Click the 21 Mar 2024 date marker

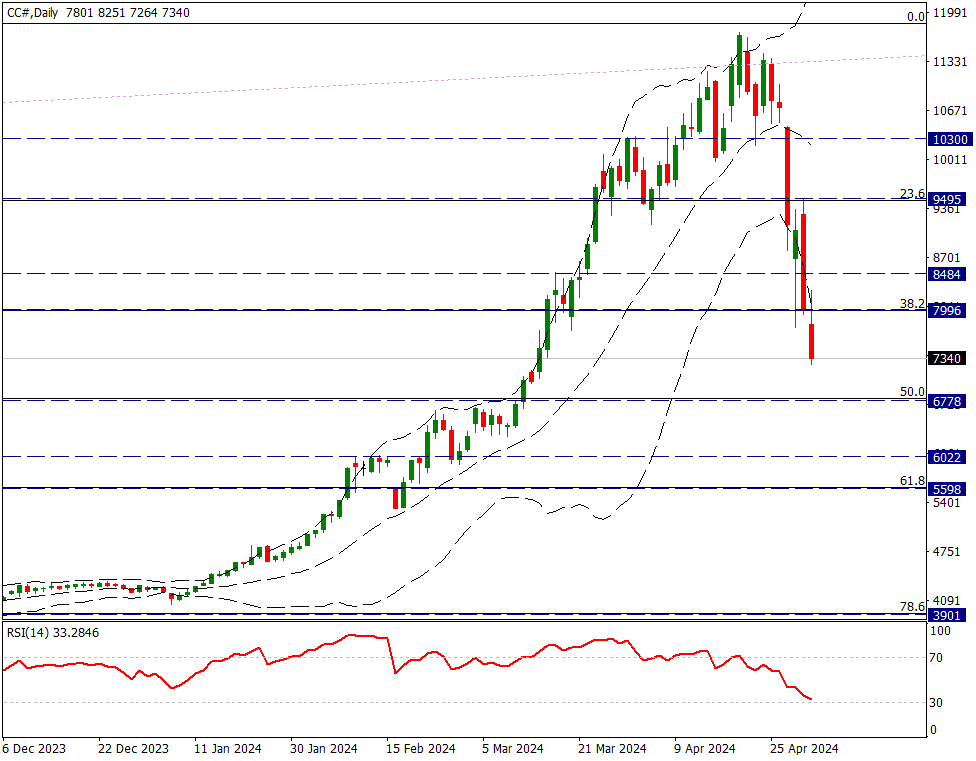coord(612,748)
